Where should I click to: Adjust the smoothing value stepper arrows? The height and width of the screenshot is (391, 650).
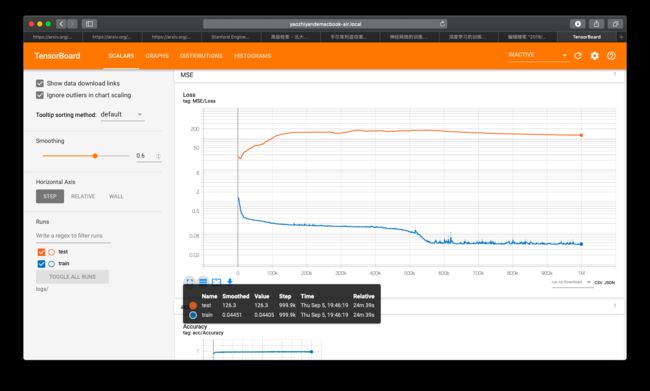tap(158, 156)
